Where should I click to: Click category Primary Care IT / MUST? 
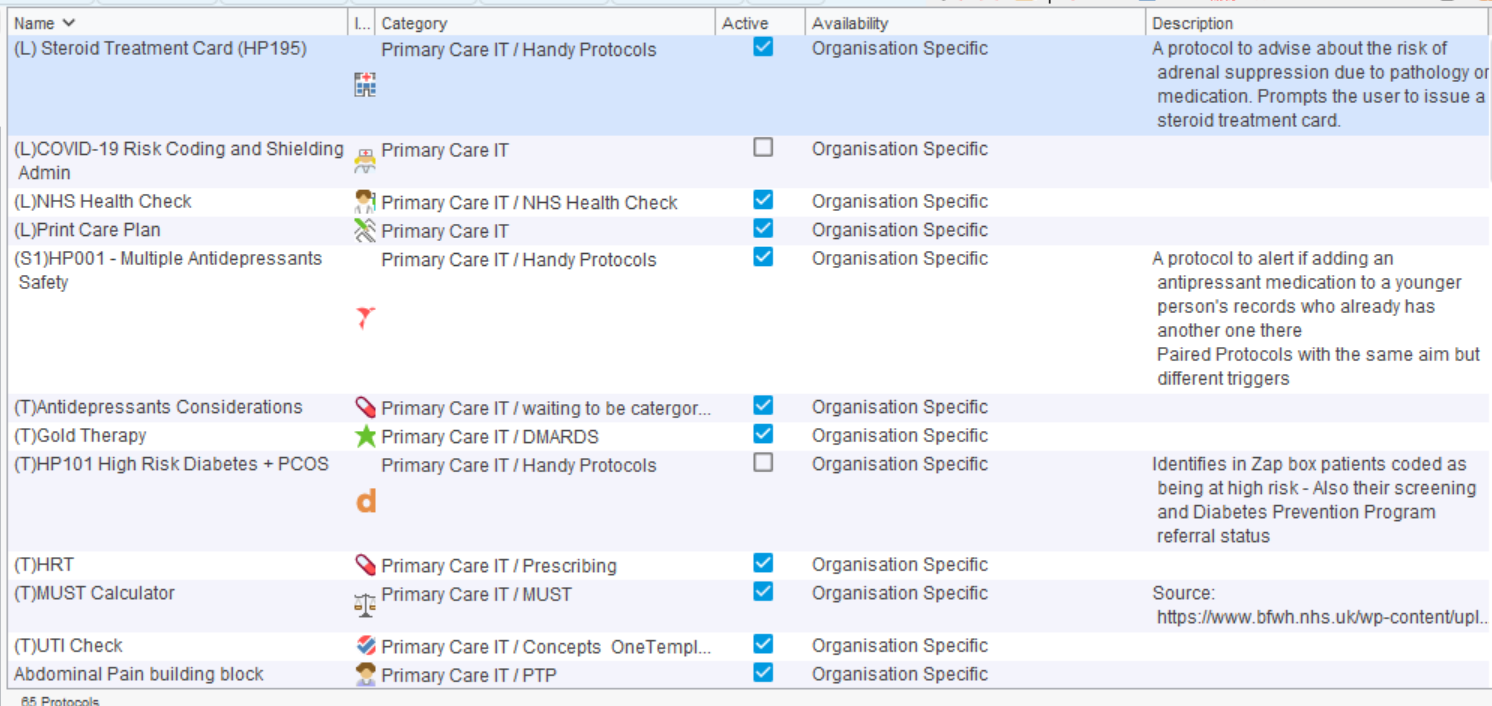pyautogui.click(x=476, y=595)
